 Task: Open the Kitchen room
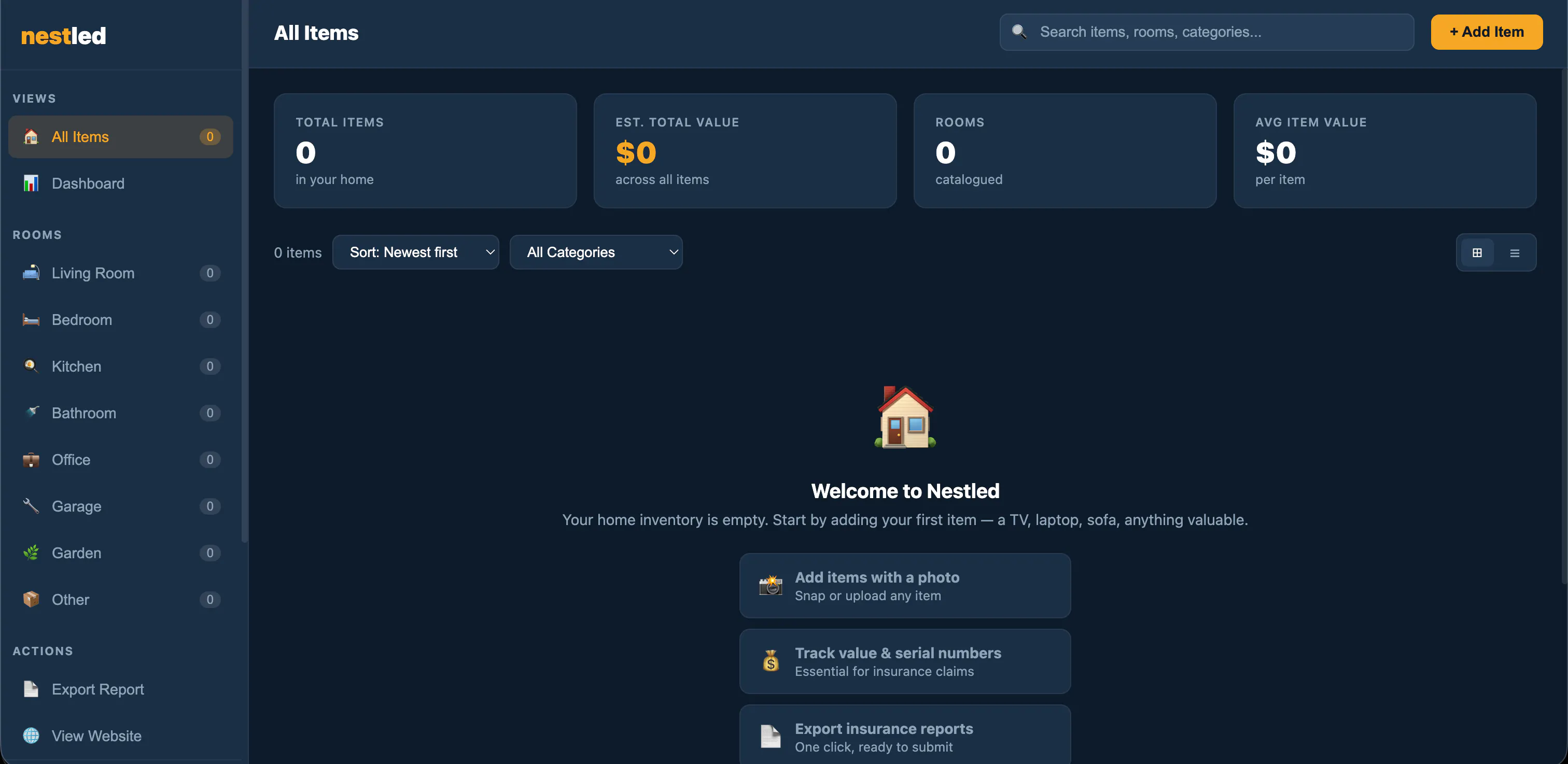click(x=120, y=366)
